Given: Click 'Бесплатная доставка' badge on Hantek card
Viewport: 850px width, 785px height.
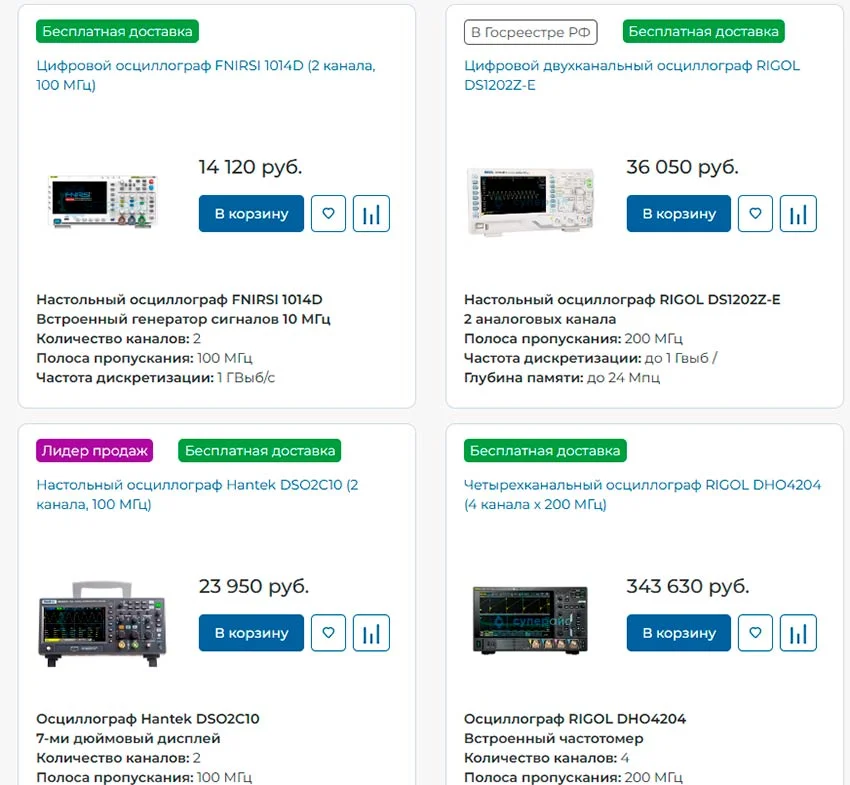Looking at the screenshot, I should (260, 451).
